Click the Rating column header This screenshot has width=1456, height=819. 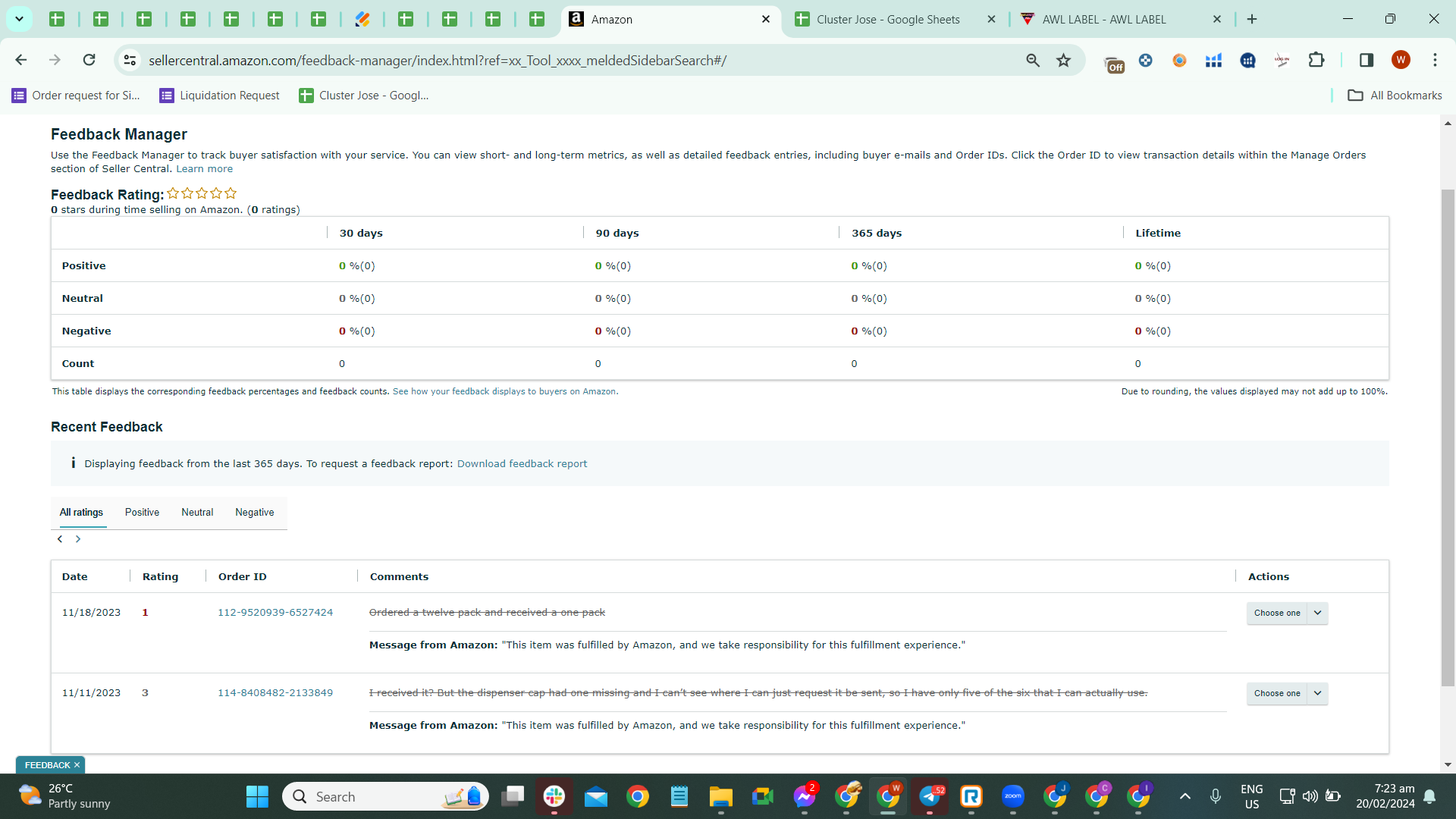[x=160, y=576]
